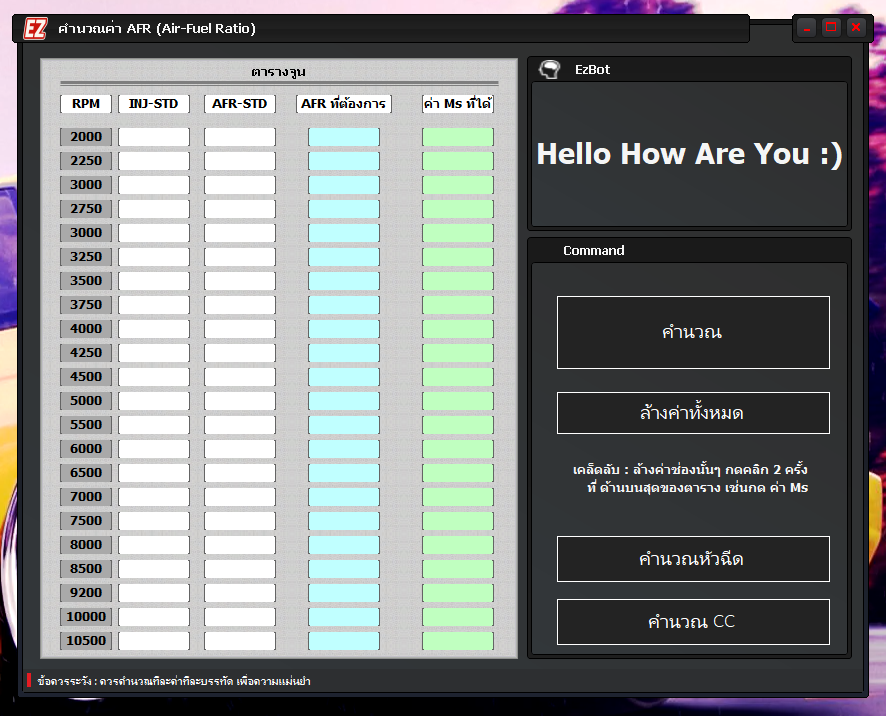Screen dimensions: 886x716
Task: Click the INJ-STD input field for 2000 RPM
Action: (x=151, y=136)
